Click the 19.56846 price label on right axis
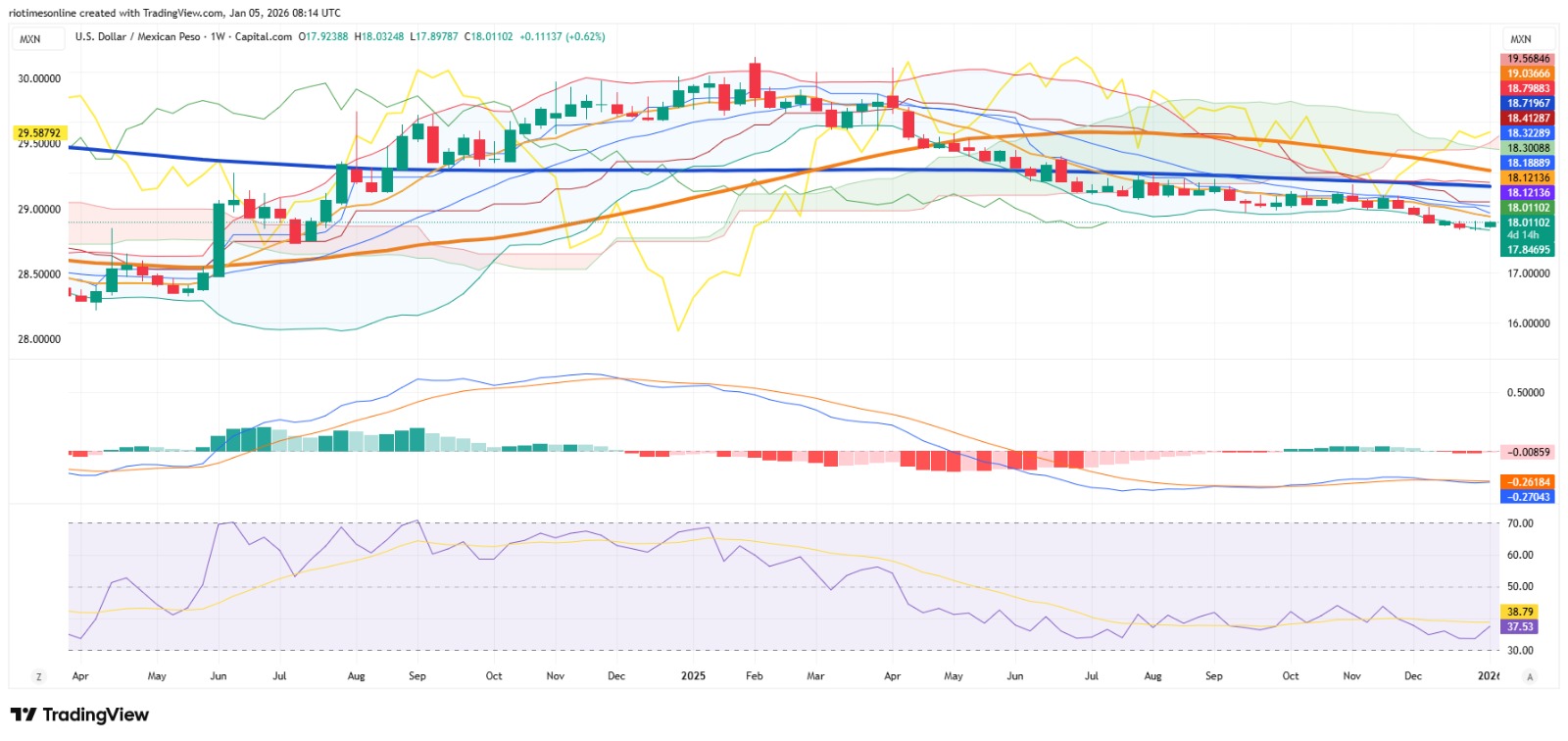 pyautogui.click(x=1528, y=59)
